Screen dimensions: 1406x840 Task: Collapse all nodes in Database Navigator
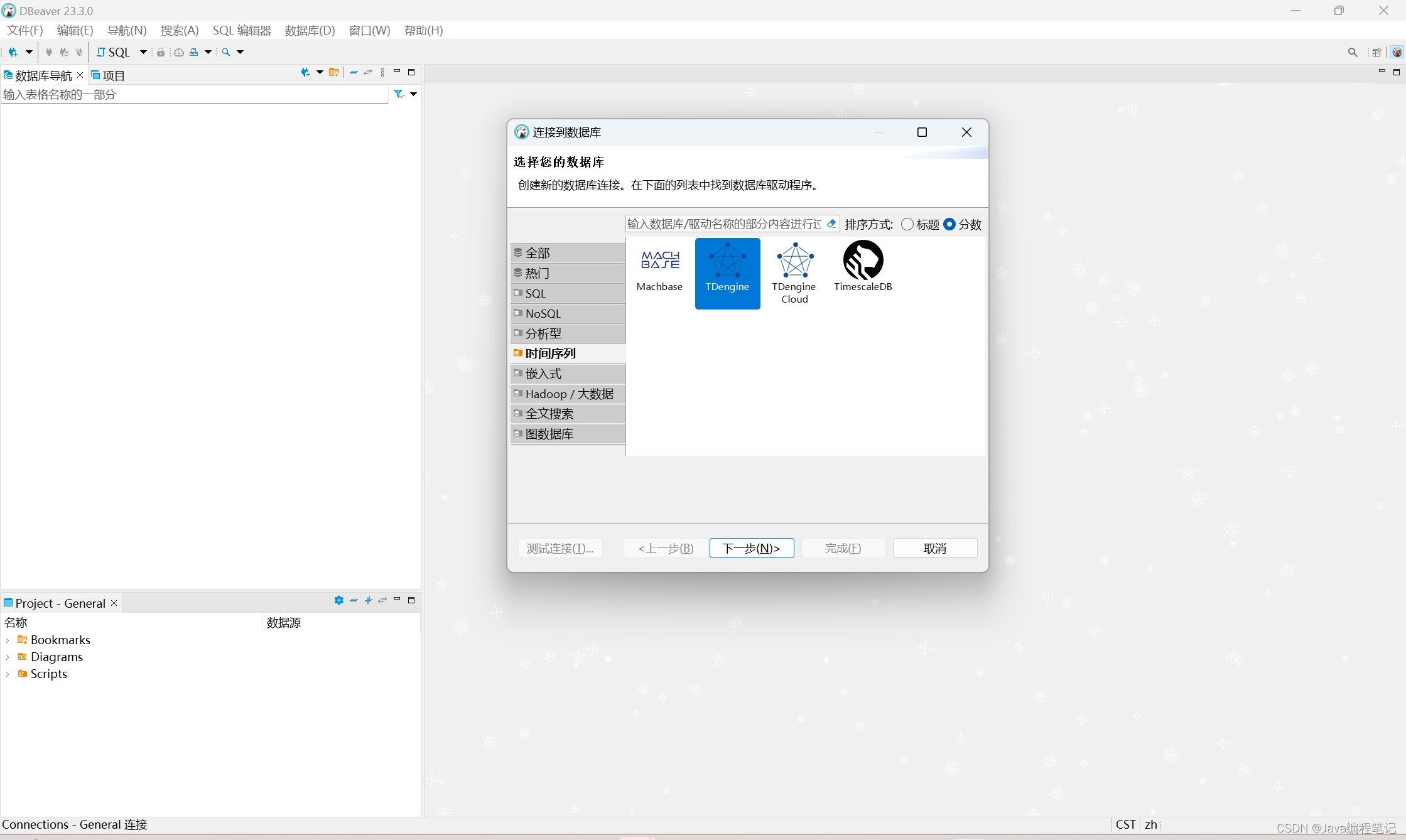pyautogui.click(x=353, y=73)
